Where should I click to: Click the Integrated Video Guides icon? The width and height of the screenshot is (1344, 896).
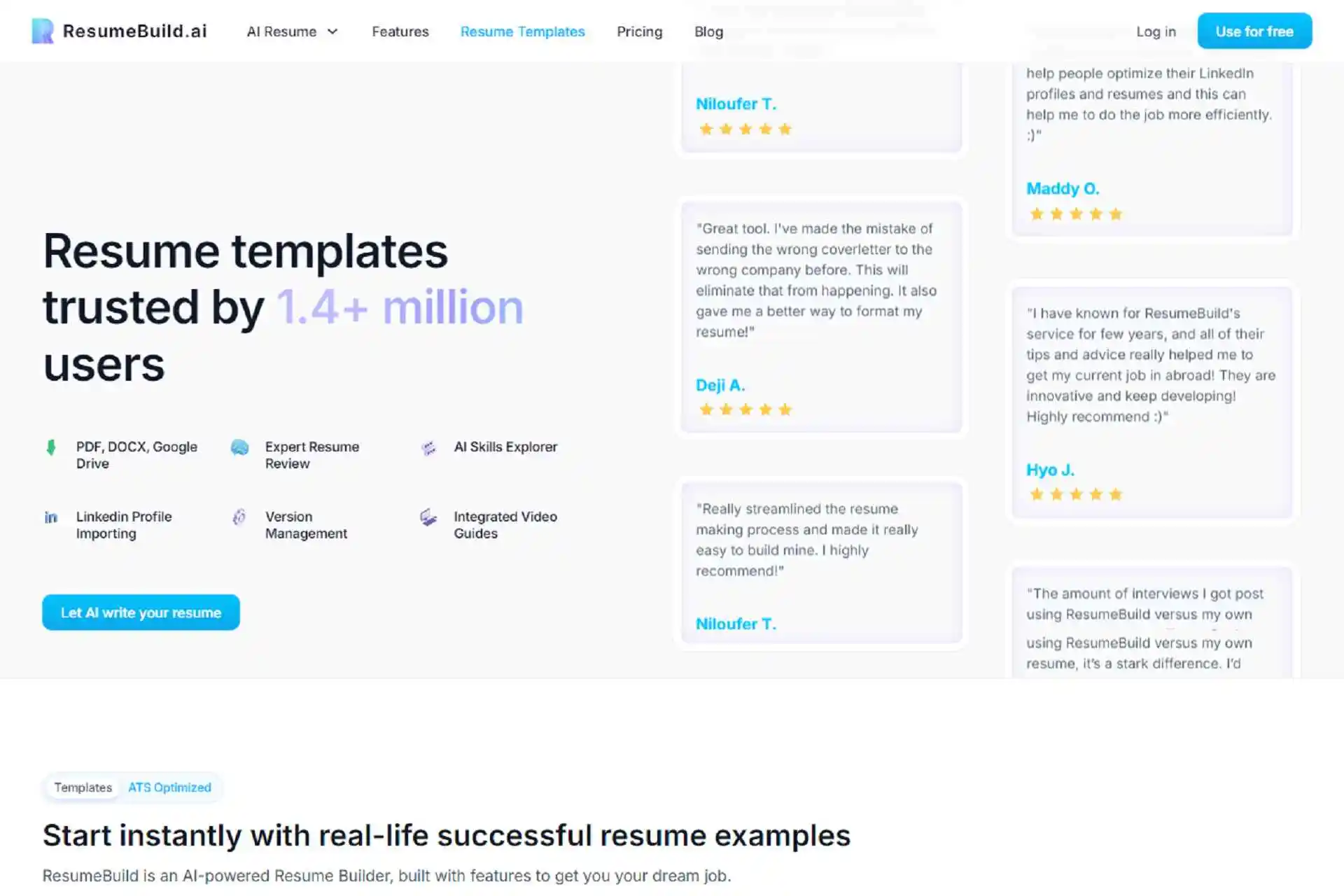(x=428, y=518)
